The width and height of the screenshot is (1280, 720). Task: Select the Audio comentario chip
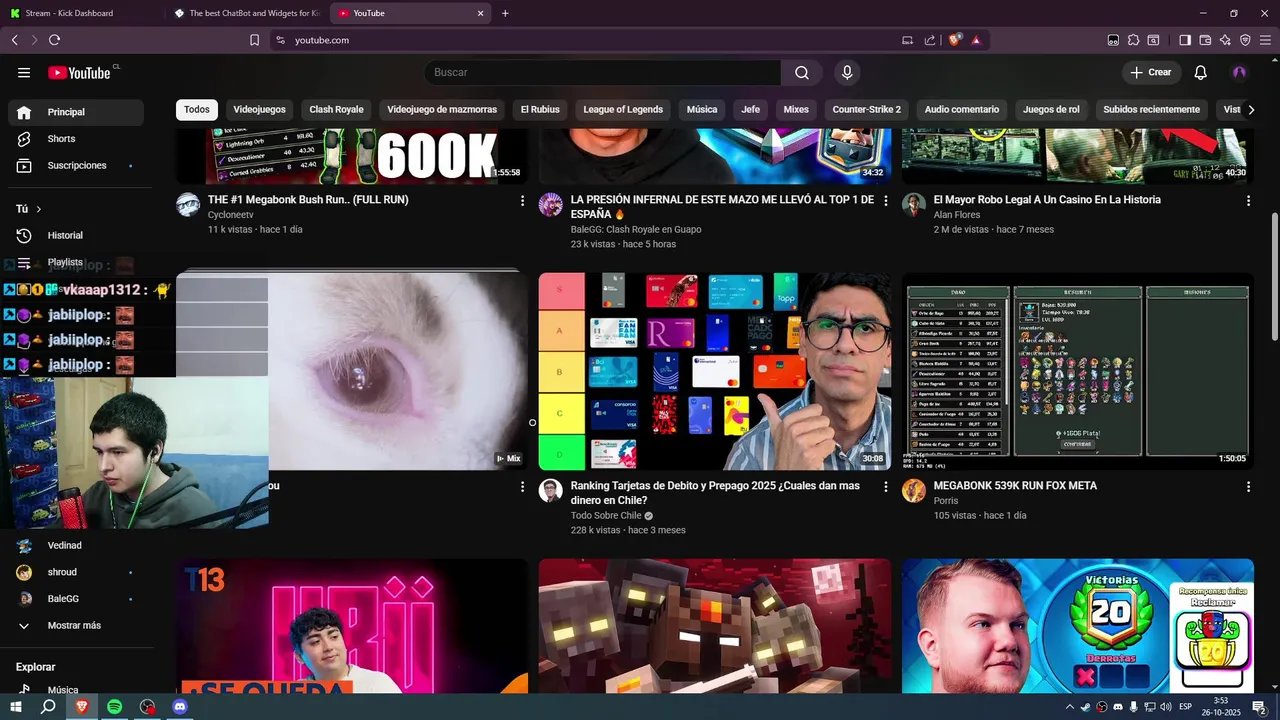click(x=962, y=109)
